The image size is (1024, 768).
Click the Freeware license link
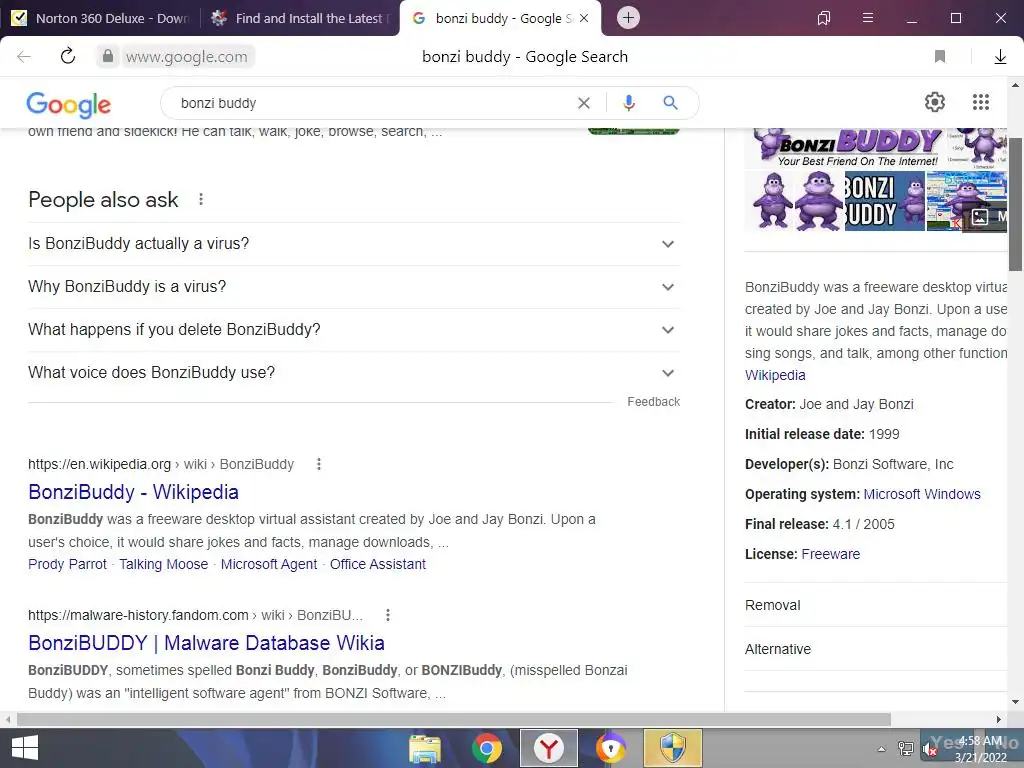[831, 554]
